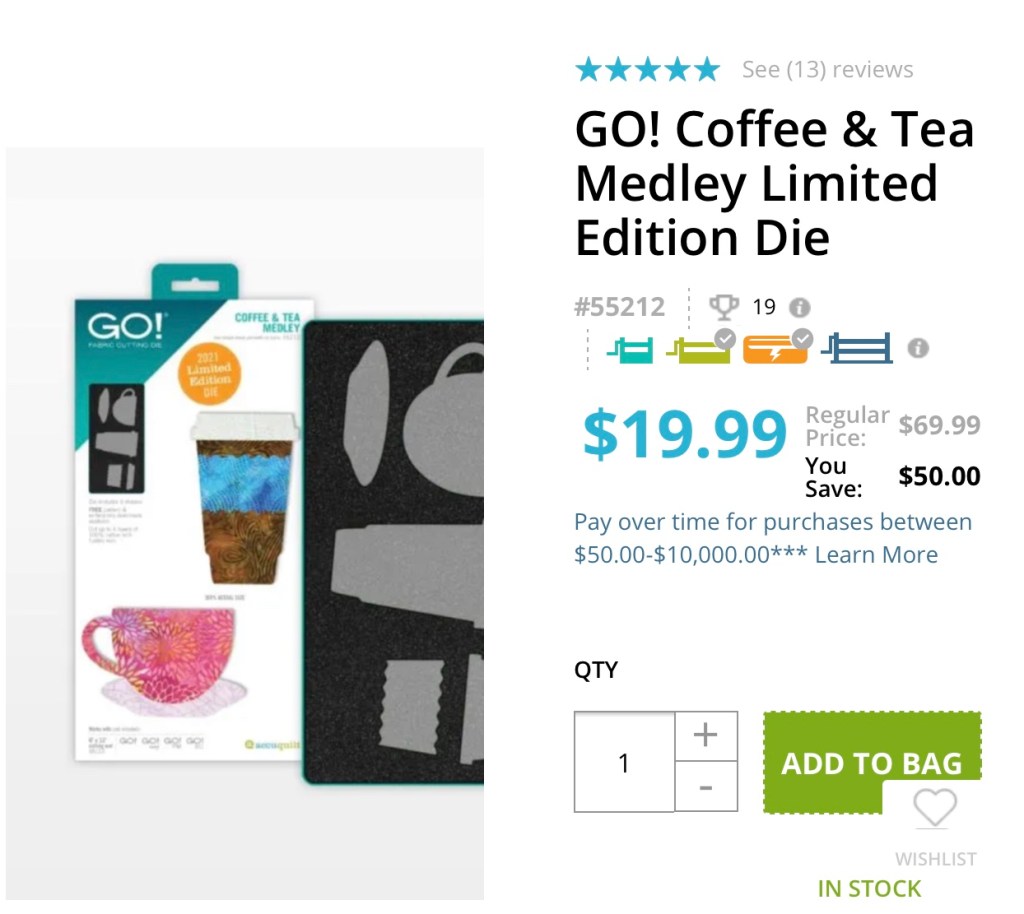Screen dimensions: 1024x914
Task: Click the wishlist heart icon
Action: [x=935, y=808]
